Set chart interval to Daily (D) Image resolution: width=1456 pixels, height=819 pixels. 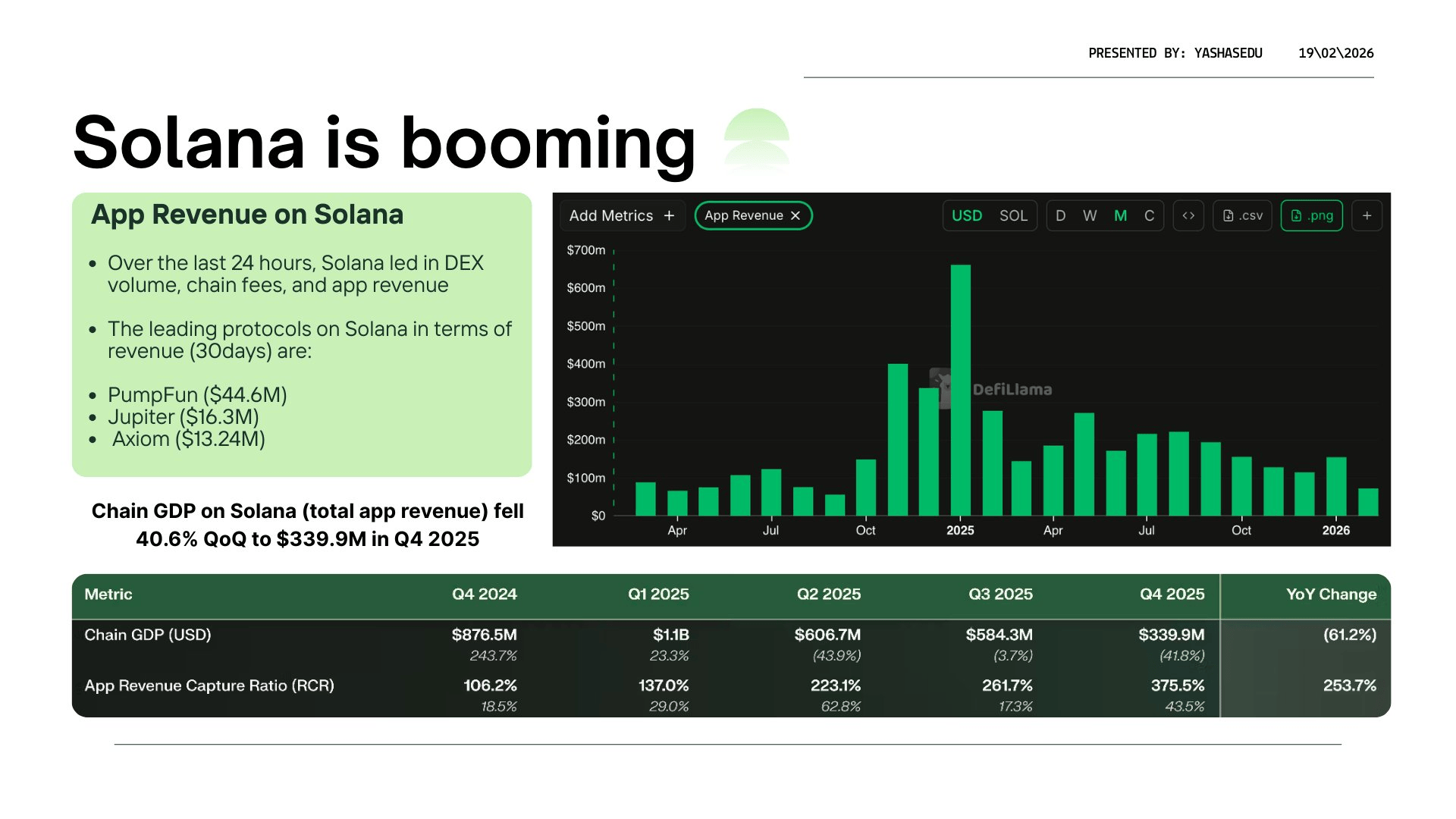1060,216
